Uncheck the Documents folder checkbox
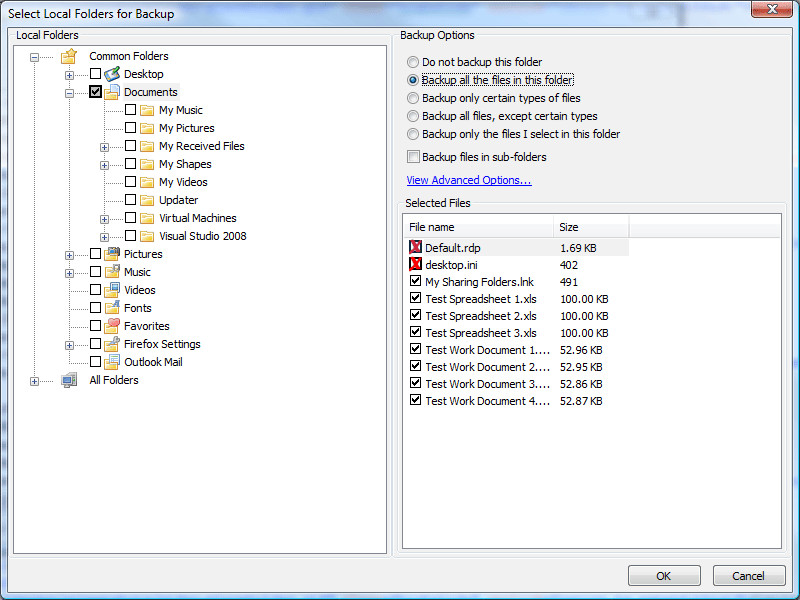Image resolution: width=800 pixels, height=600 pixels. [95, 92]
